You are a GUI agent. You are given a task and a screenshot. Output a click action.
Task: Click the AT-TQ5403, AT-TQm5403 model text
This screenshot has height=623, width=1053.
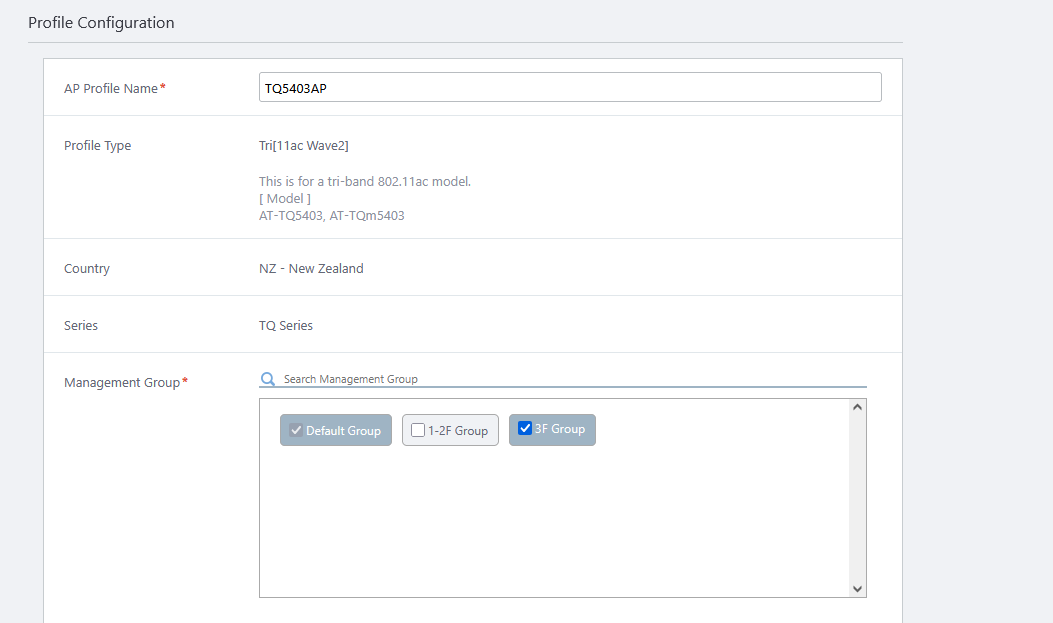331,215
